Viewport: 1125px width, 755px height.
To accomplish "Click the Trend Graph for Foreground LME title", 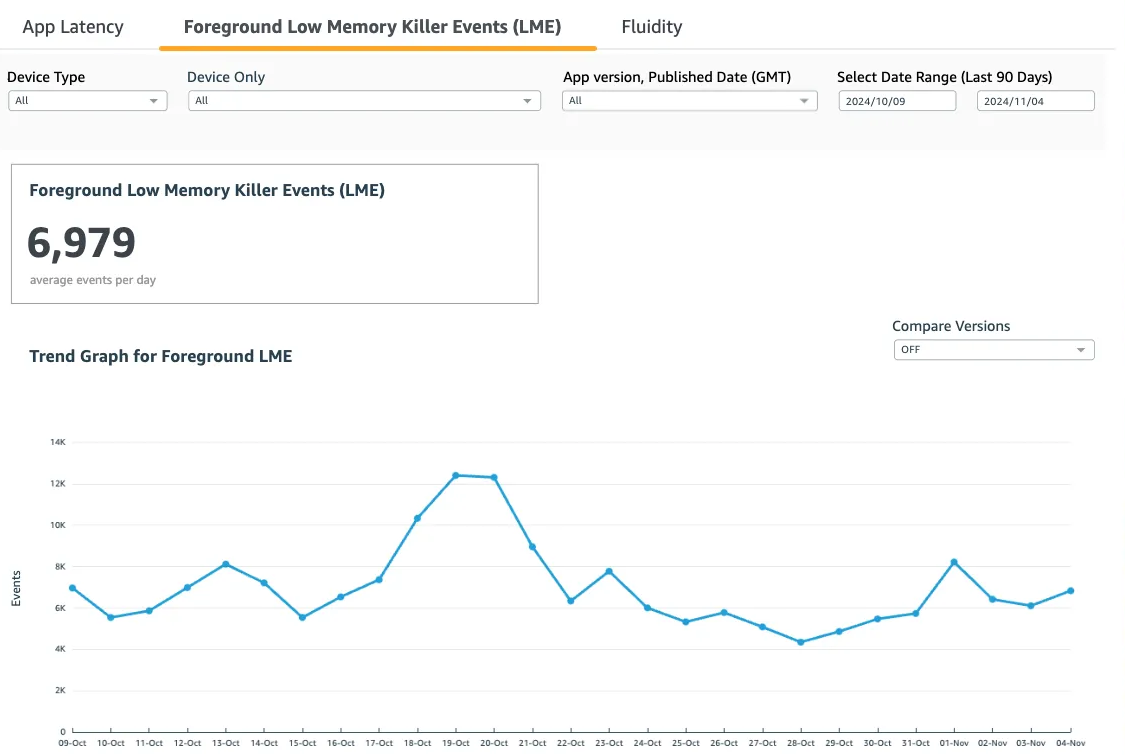I will [161, 356].
